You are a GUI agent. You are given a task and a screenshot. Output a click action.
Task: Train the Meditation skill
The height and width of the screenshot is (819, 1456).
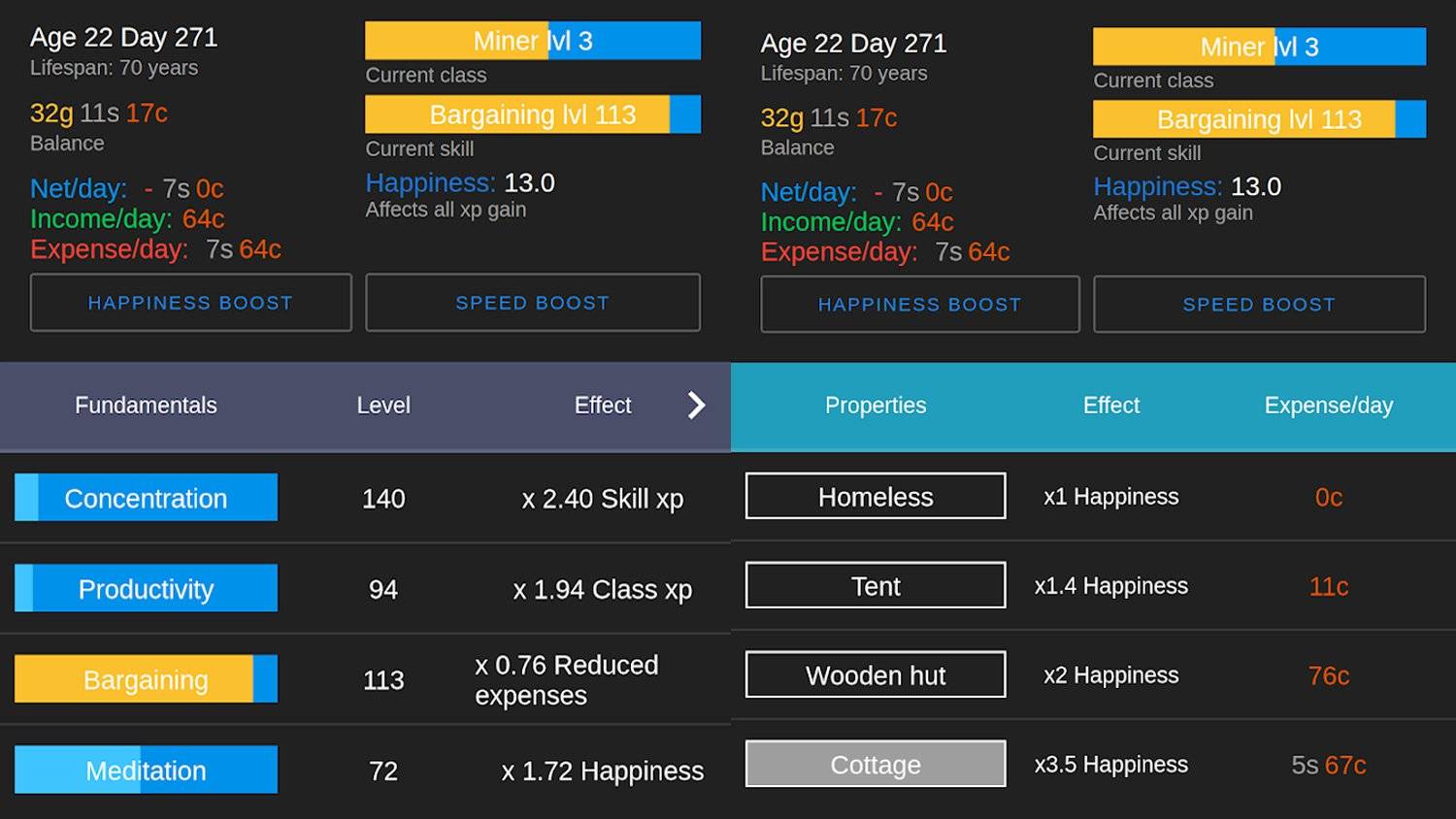tap(146, 770)
